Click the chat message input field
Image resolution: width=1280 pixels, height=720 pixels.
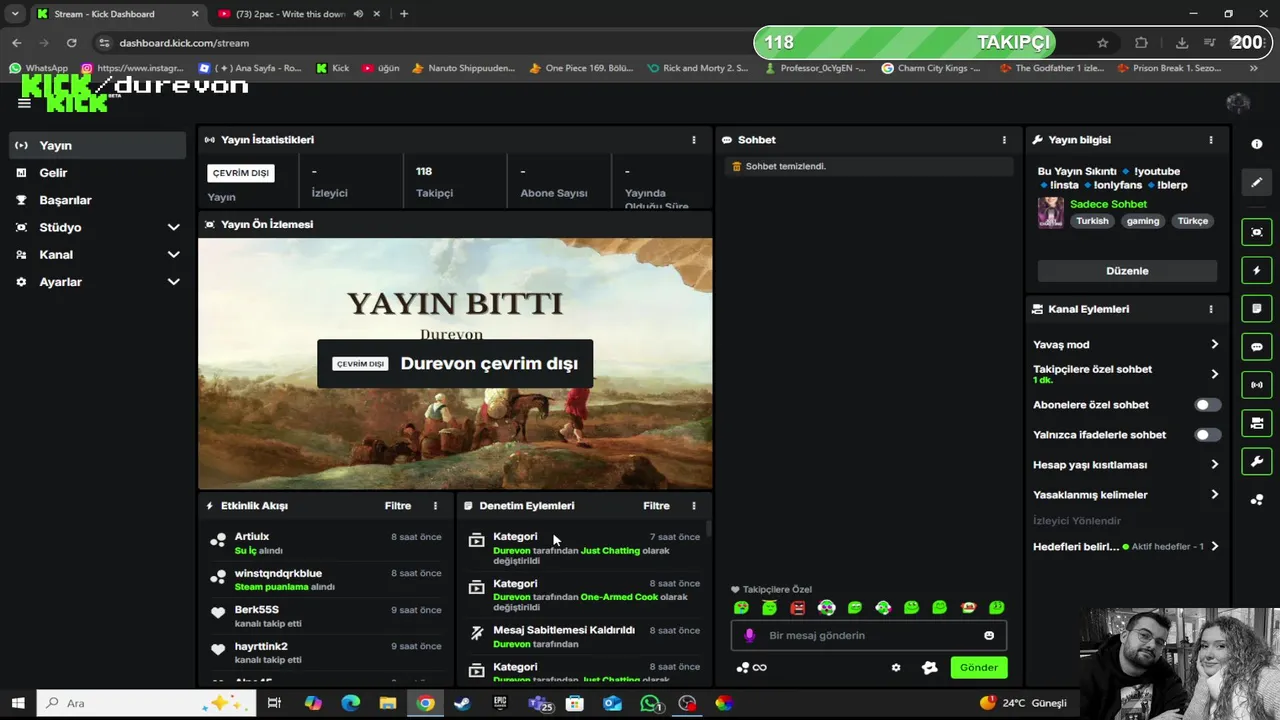(868, 635)
